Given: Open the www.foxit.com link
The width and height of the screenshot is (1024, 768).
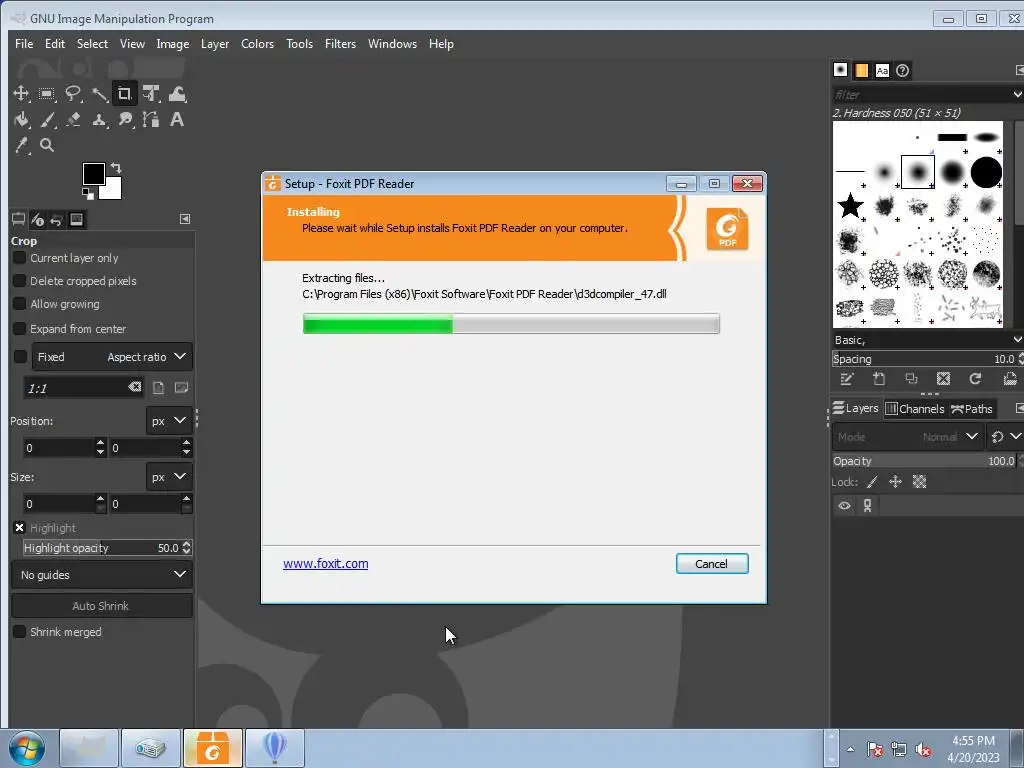Looking at the screenshot, I should click(325, 564).
